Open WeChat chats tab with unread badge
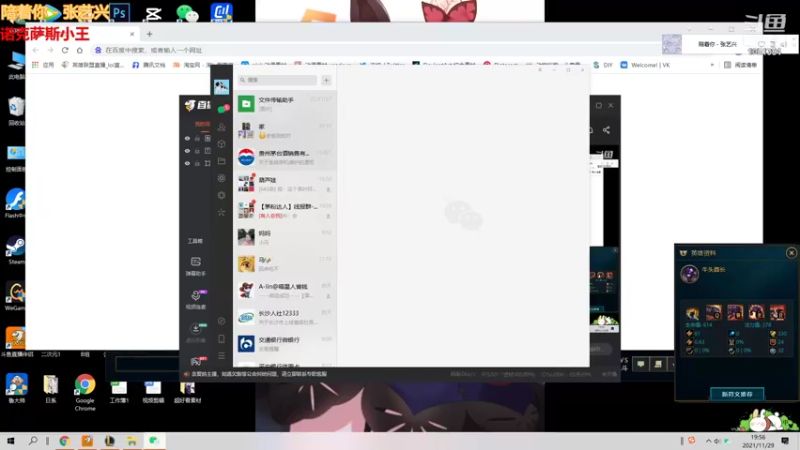This screenshot has width=800, height=450. tap(222, 109)
